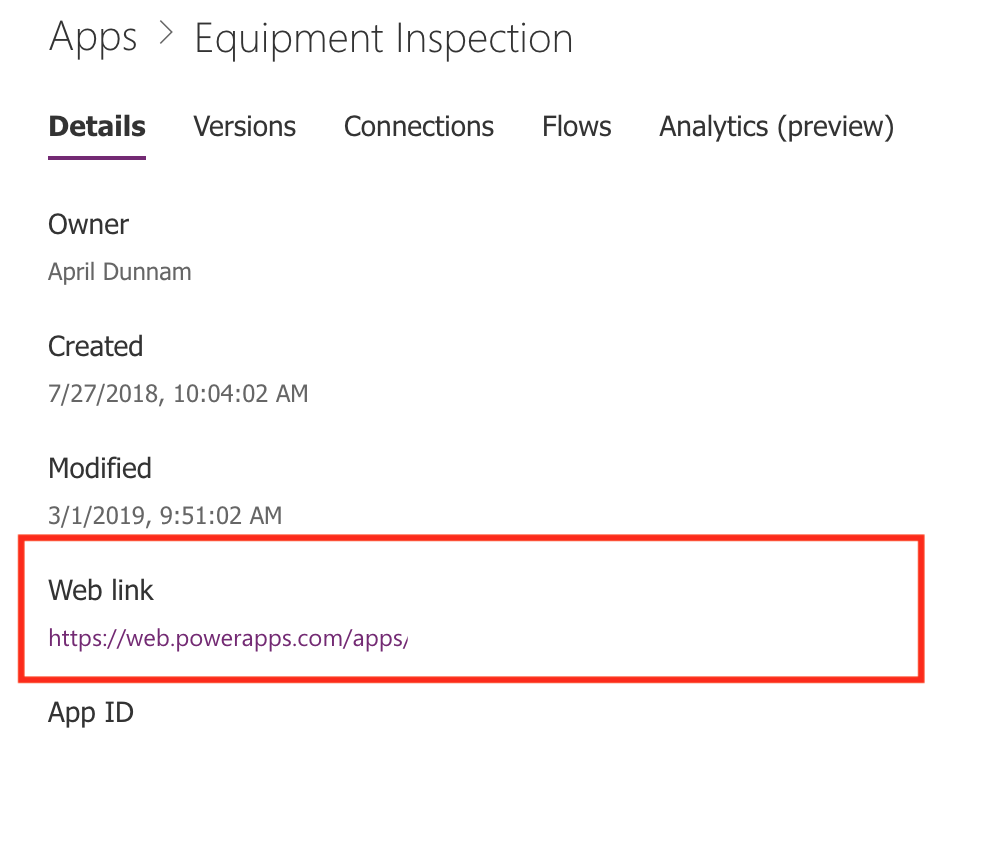Select the Details tab
Viewport: 982px width, 860px height.
tap(97, 127)
